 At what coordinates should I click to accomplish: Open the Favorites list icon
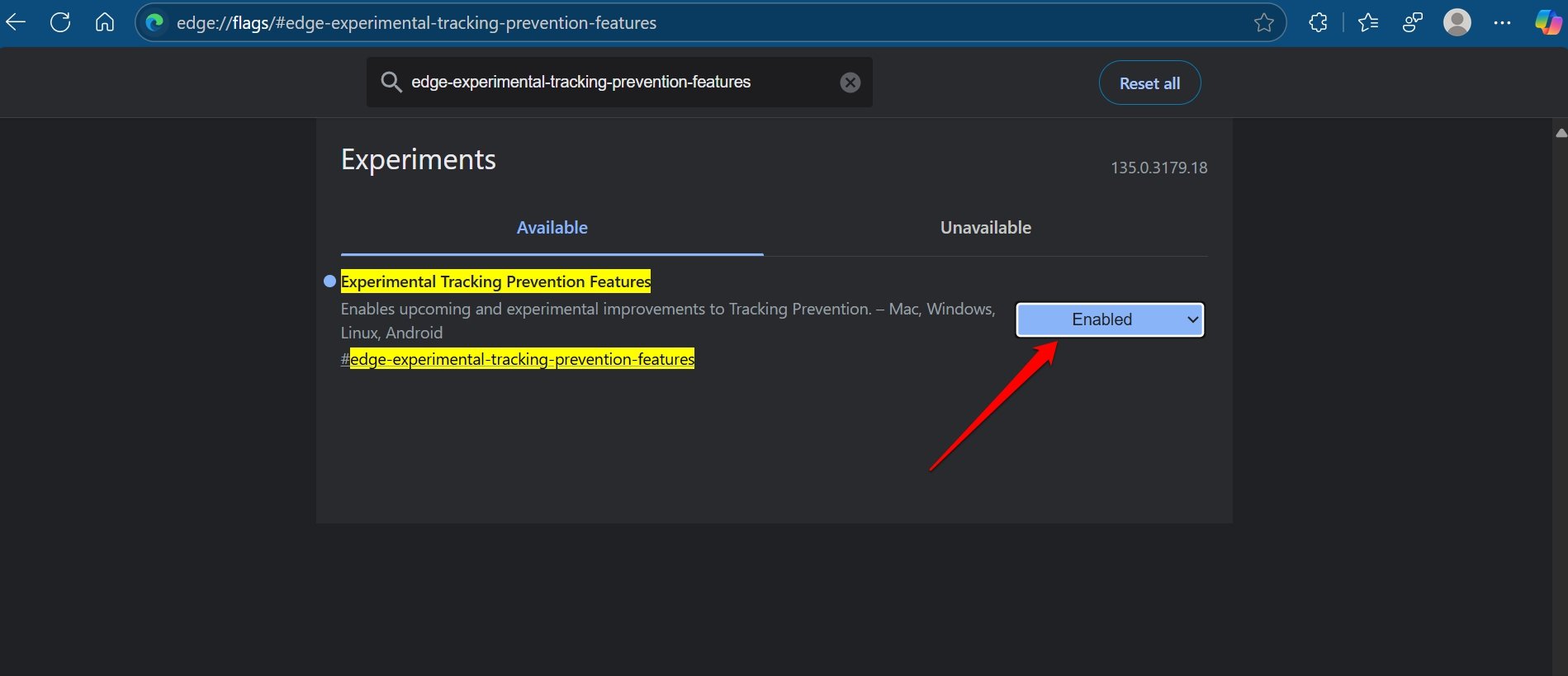click(1368, 22)
